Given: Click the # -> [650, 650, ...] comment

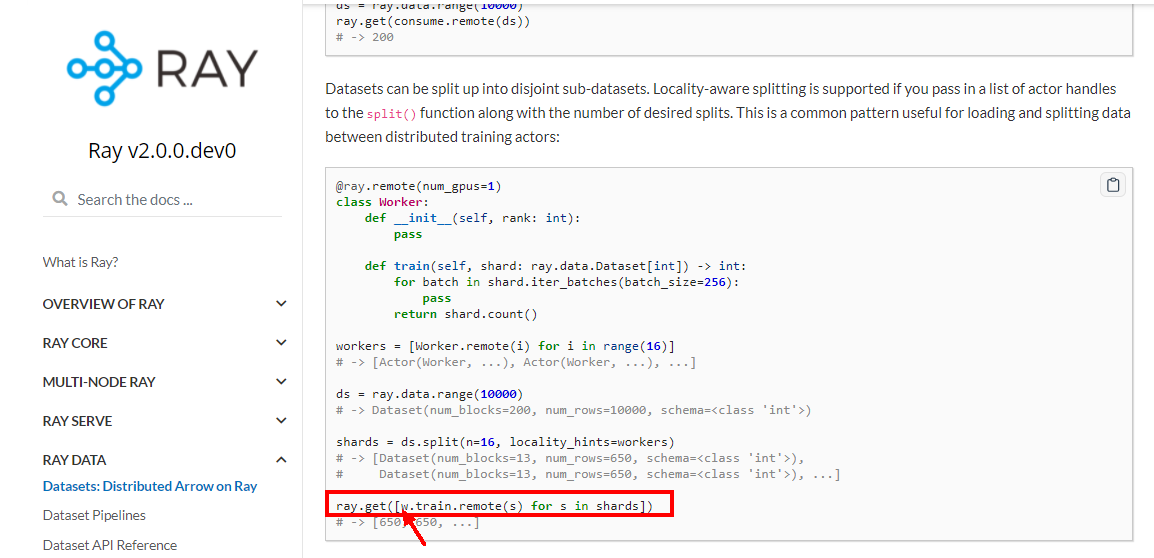Looking at the screenshot, I should click(407, 522).
